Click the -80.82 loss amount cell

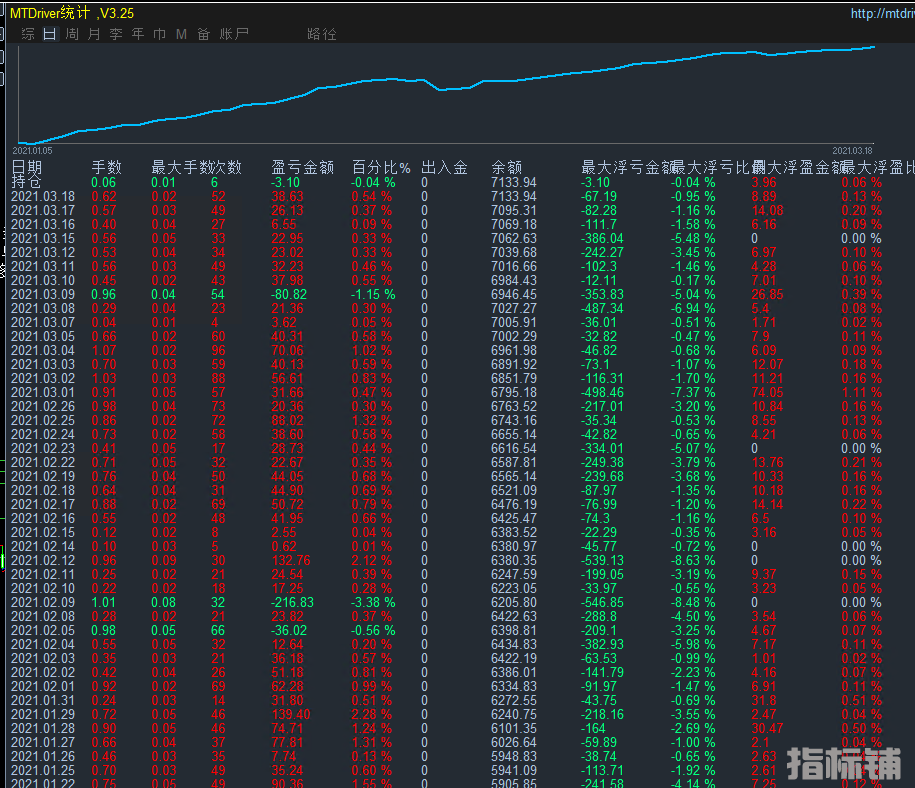(289, 295)
